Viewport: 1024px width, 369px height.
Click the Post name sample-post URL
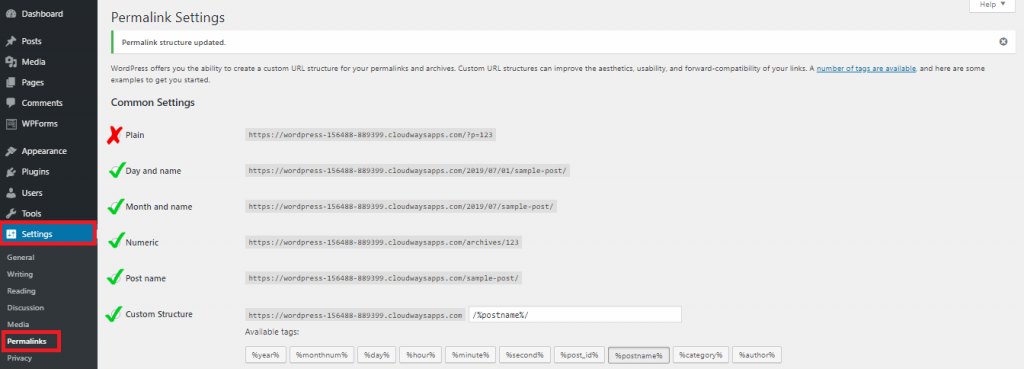(x=383, y=278)
